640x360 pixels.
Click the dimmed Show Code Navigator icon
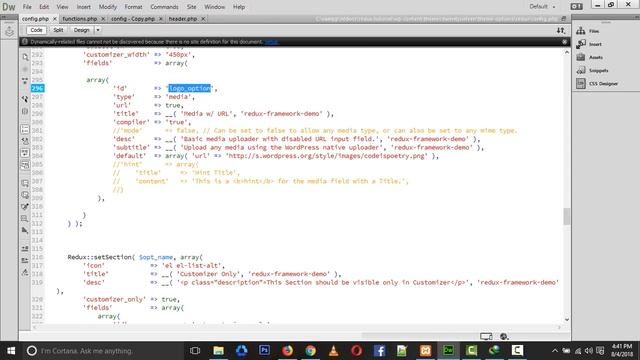25,69
